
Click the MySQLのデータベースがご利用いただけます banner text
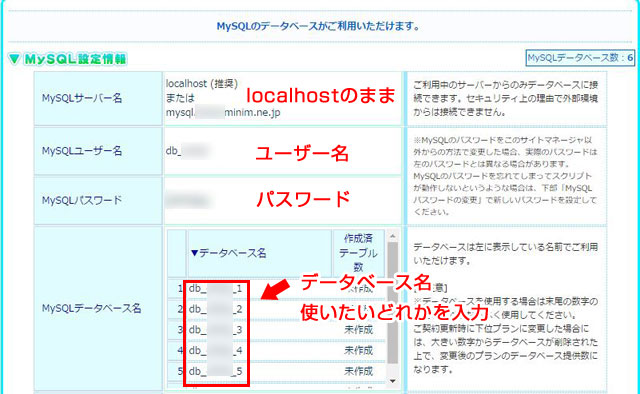point(318,26)
